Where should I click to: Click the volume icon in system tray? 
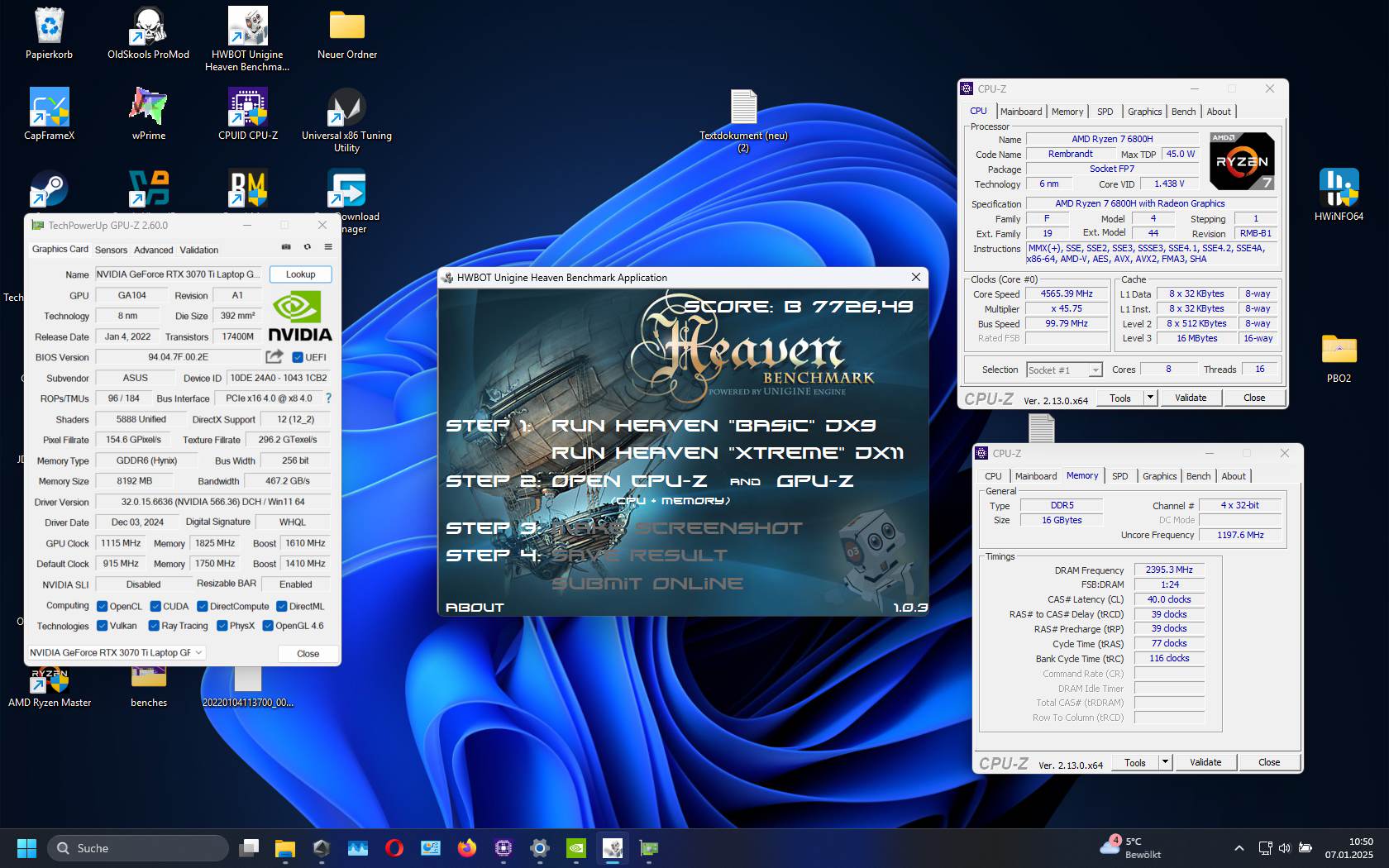click(x=1285, y=848)
